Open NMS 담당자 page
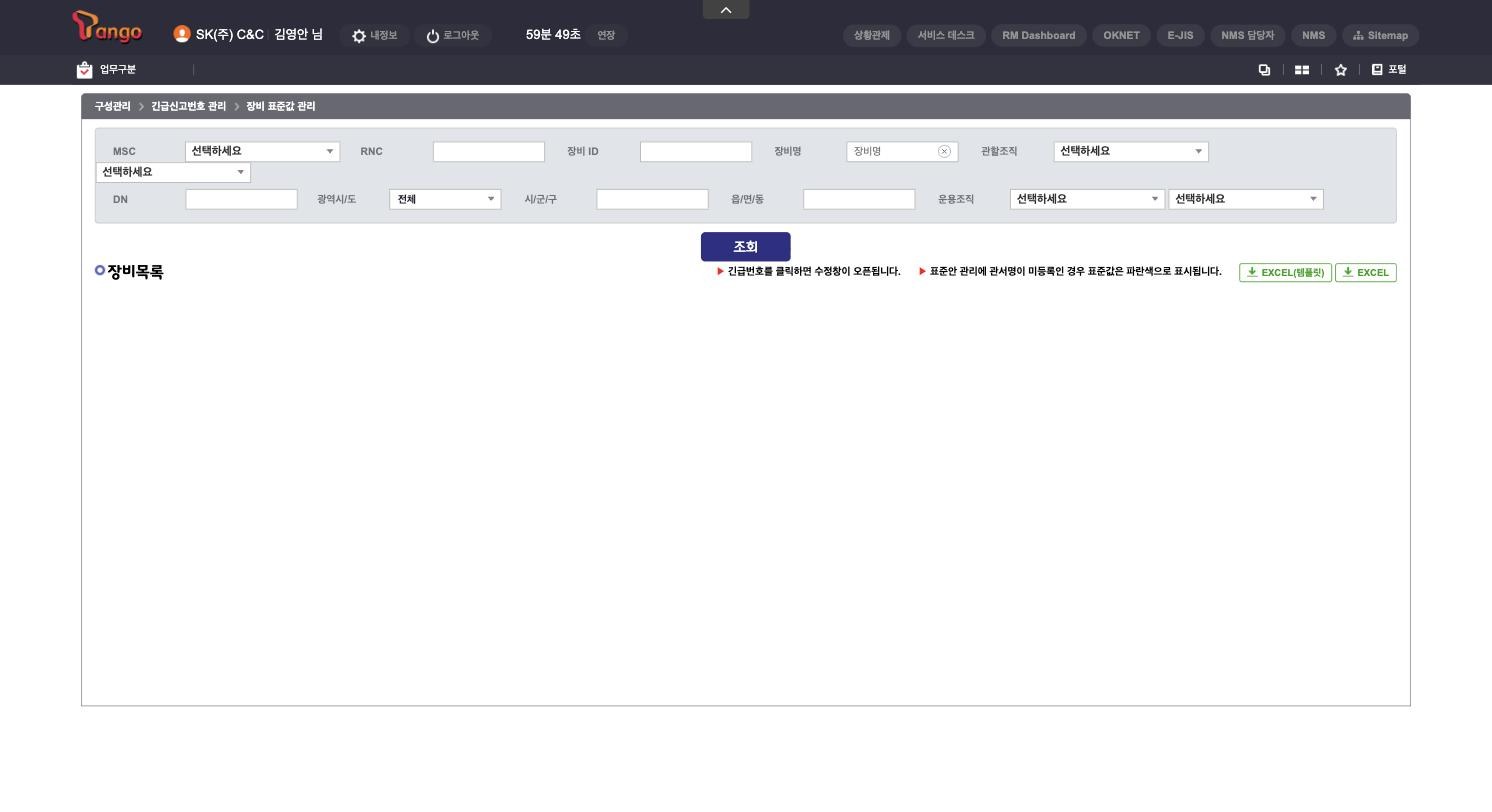This screenshot has height=812, width=1492. click(1248, 35)
